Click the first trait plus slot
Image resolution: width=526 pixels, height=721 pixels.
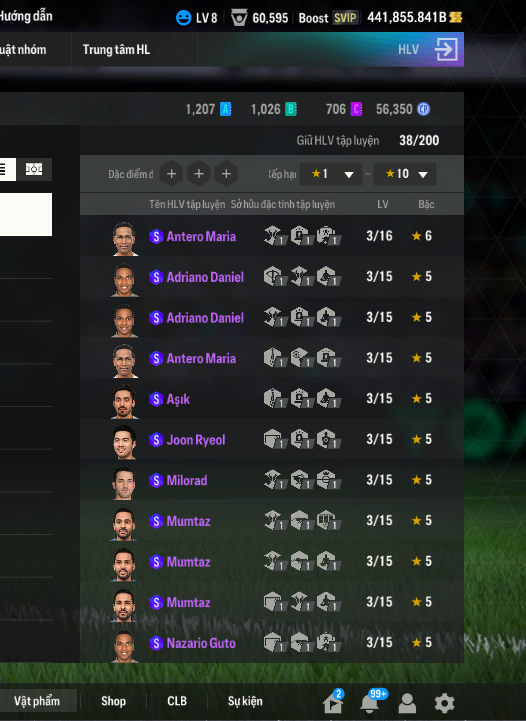click(x=172, y=174)
